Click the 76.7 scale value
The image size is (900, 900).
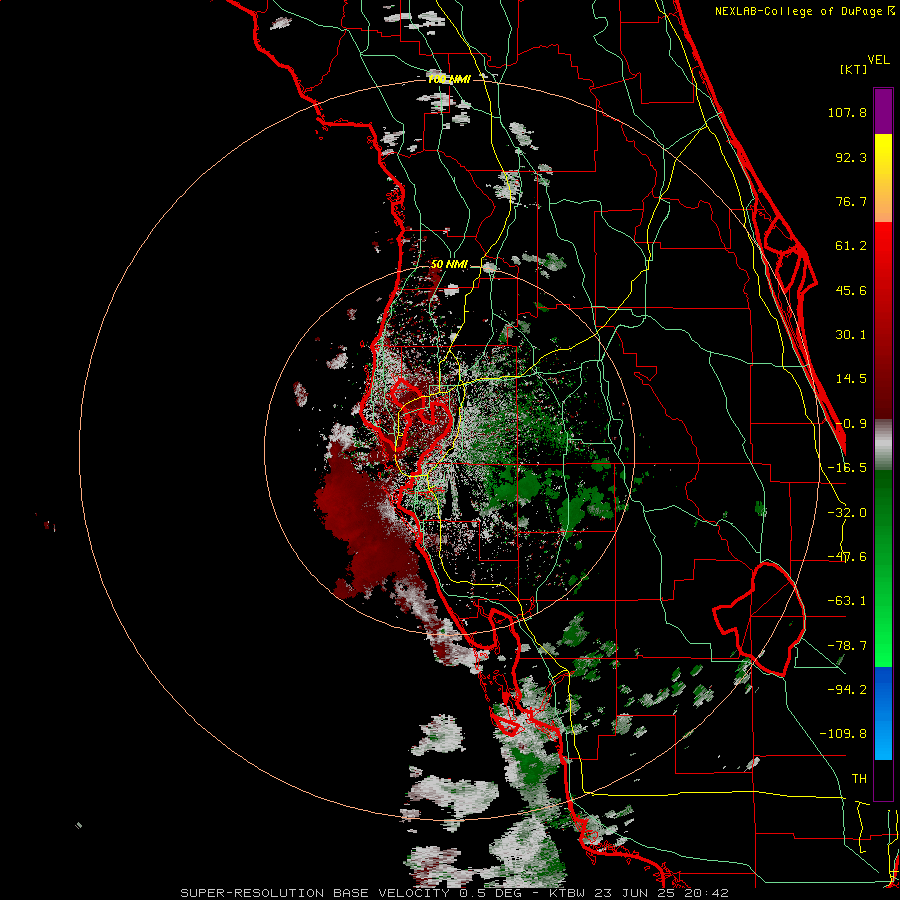click(x=851, y=201)
